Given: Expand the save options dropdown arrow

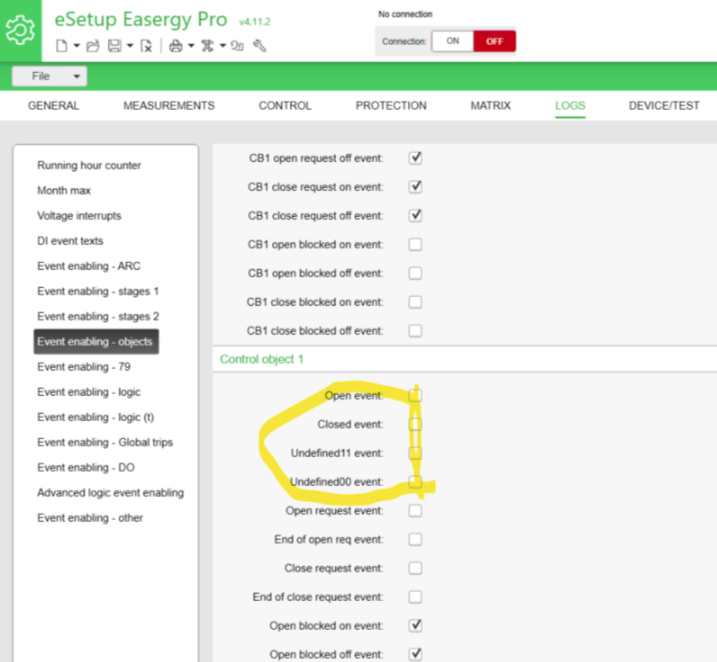Looking at the screenshot, I should (130, 46).
